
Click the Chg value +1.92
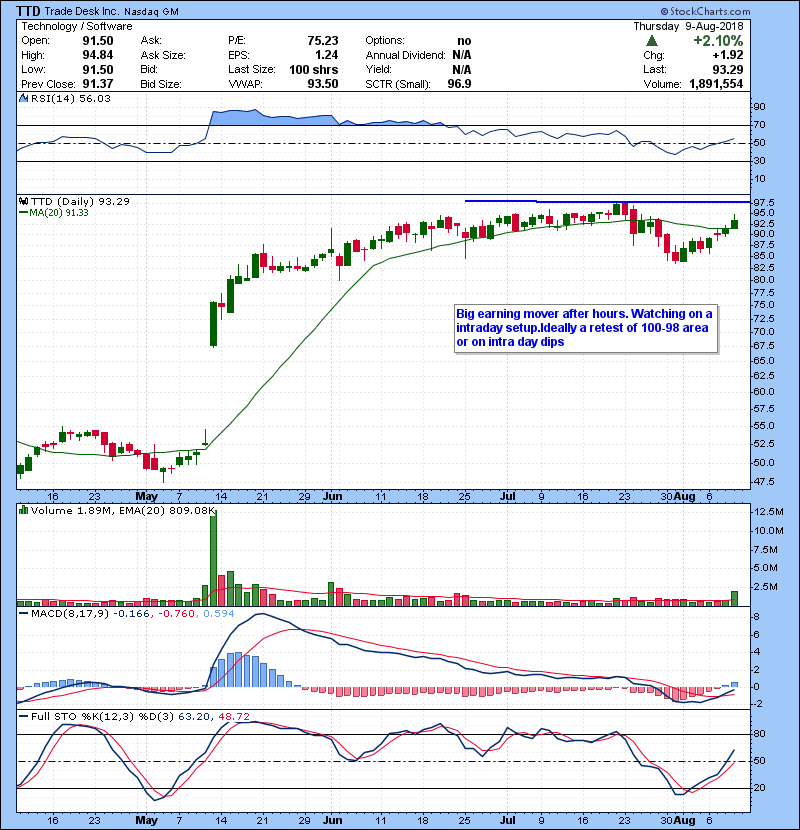click(727, 55)
